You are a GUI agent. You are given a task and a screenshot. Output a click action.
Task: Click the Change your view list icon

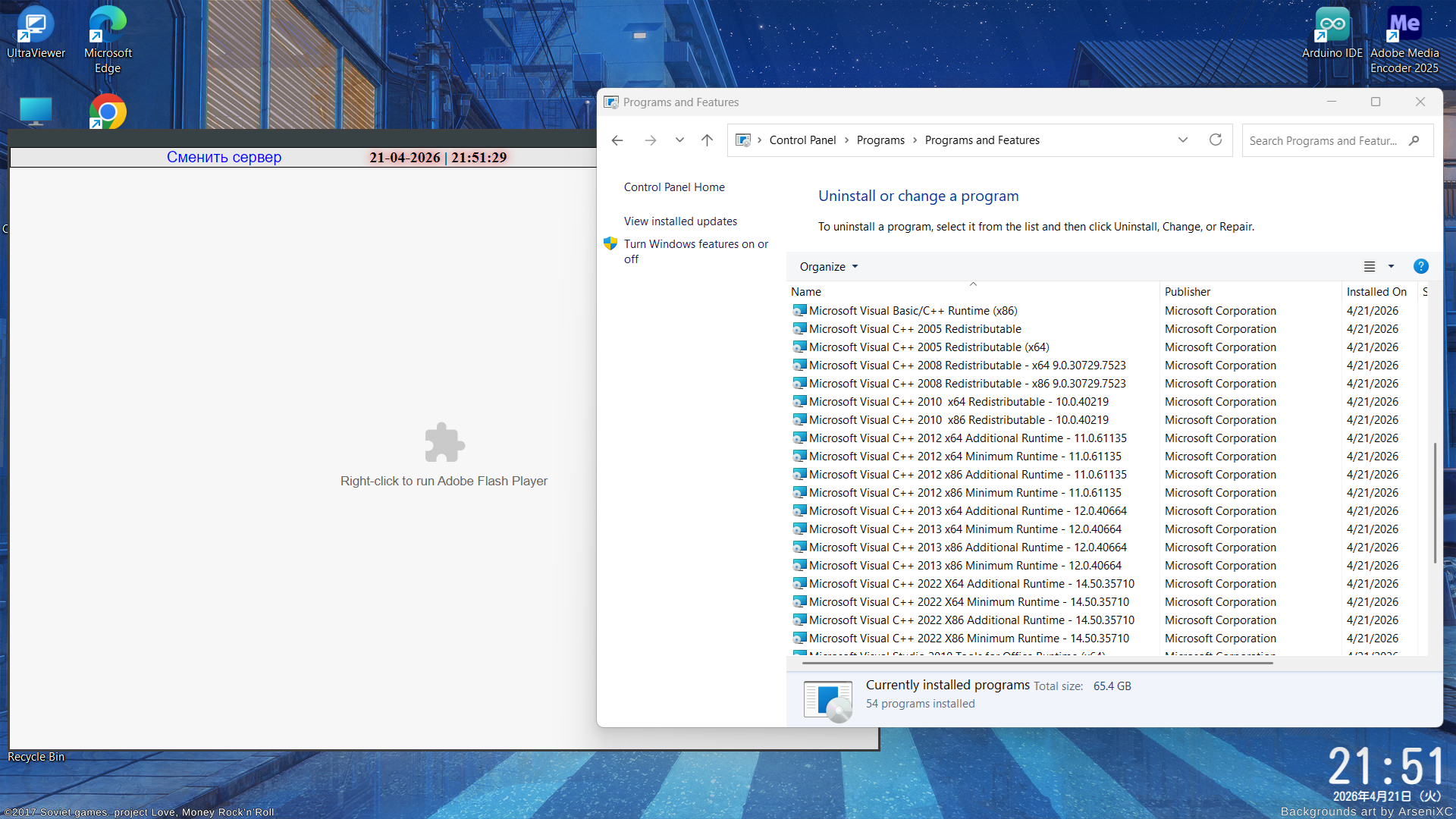point(1370,266)
